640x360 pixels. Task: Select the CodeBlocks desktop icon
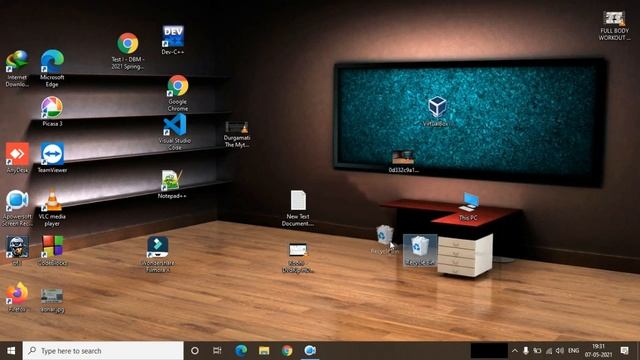[x=52, y=251]
